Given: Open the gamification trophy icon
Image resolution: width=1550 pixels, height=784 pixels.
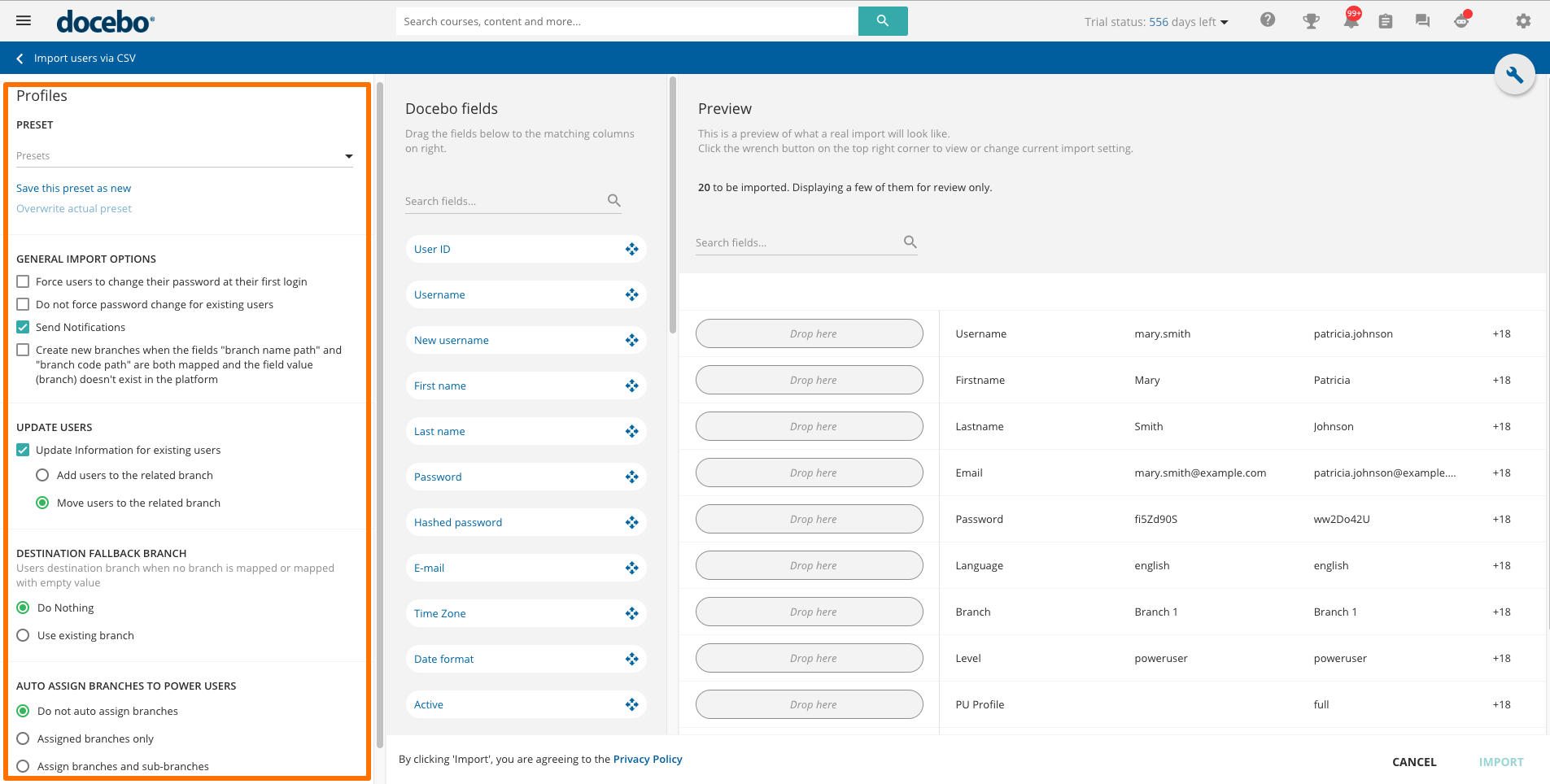Looking at the screenshot, I should (x=1311, y=21).
